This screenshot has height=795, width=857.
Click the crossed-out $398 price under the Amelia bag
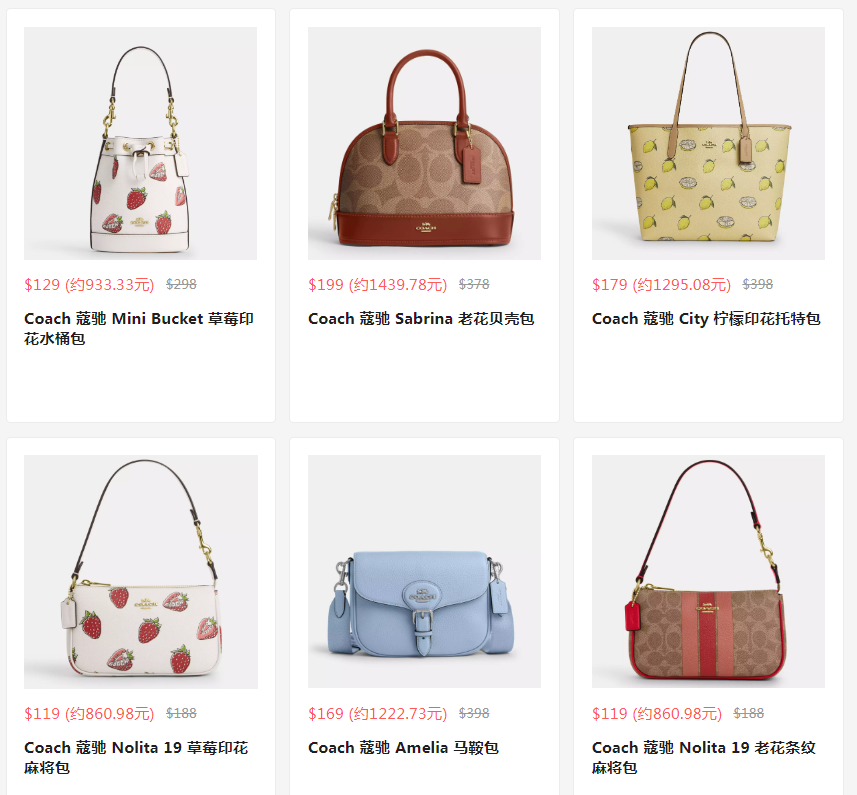pyautogui.click(x=474, y=713)
